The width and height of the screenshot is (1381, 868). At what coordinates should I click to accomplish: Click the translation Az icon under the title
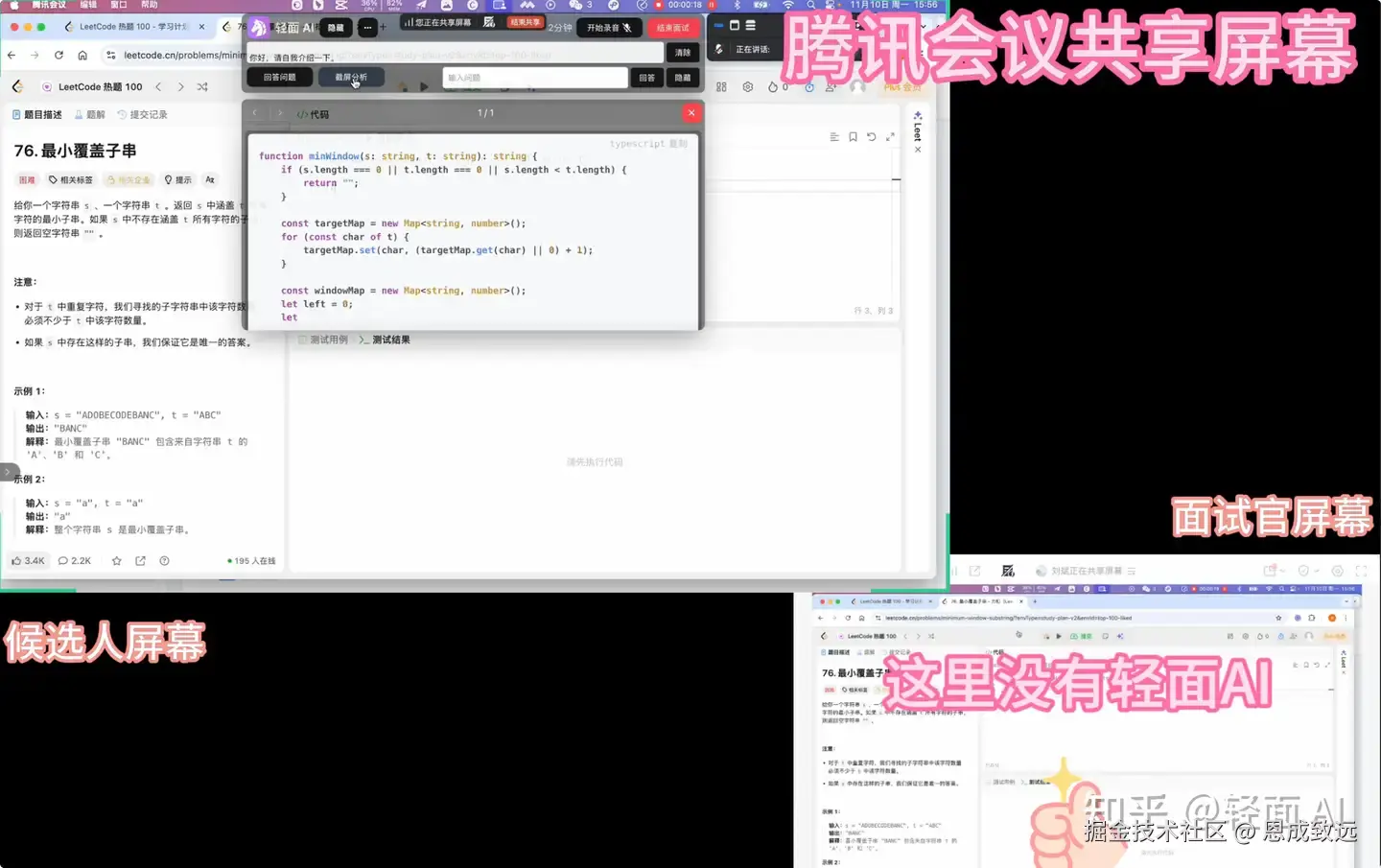pos(210,179)
